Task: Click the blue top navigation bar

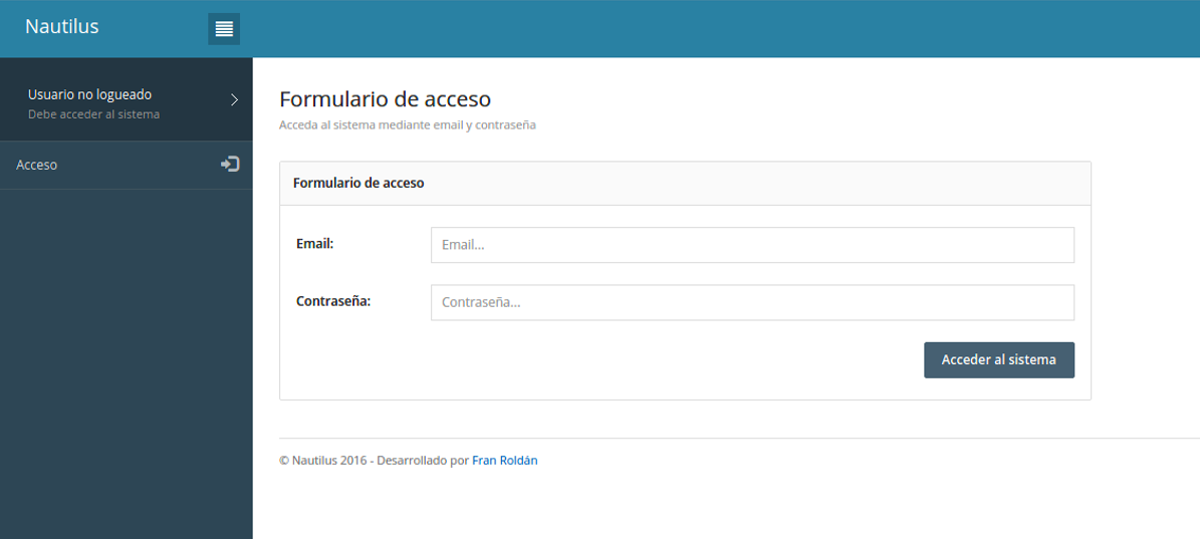Action: (x=700, y=28)
